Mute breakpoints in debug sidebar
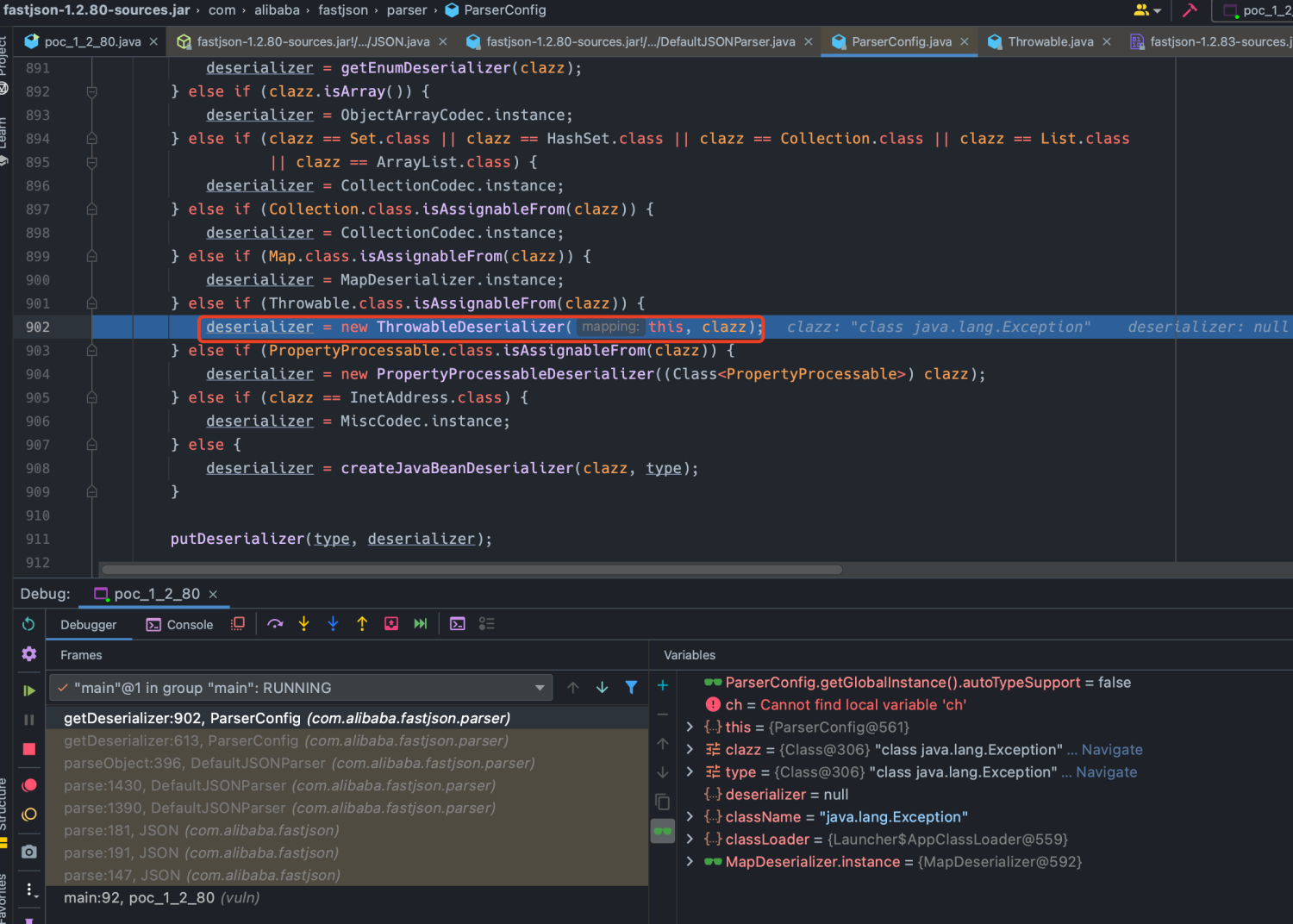Viewport: 1293px width, 924px height. coord(28,815)
